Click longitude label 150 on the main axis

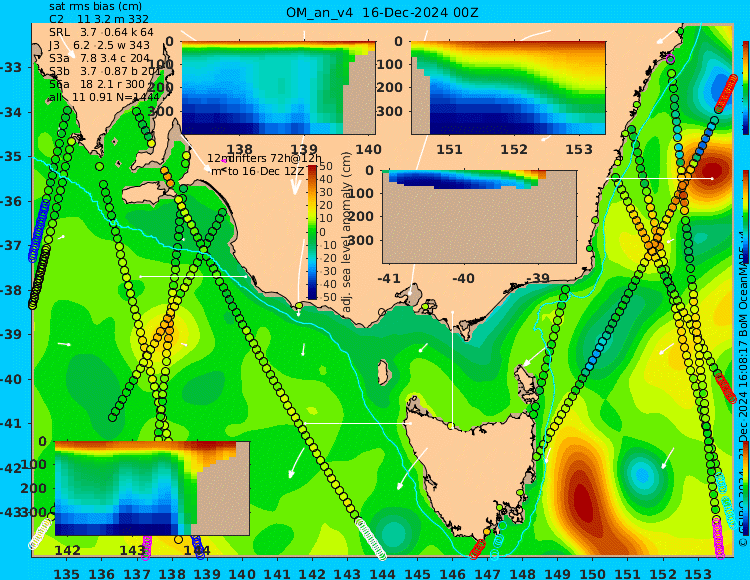pos(593,573)
